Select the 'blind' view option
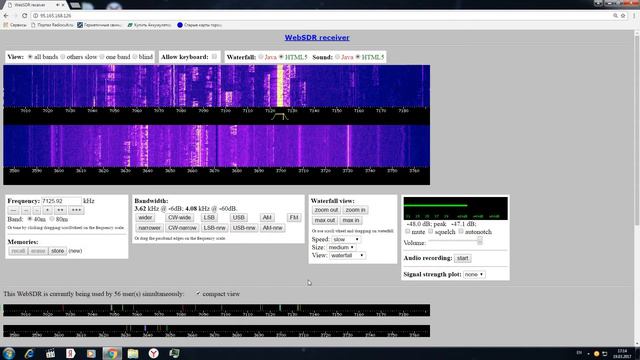This screenshot has height=360, width=640. pos(135,57)
